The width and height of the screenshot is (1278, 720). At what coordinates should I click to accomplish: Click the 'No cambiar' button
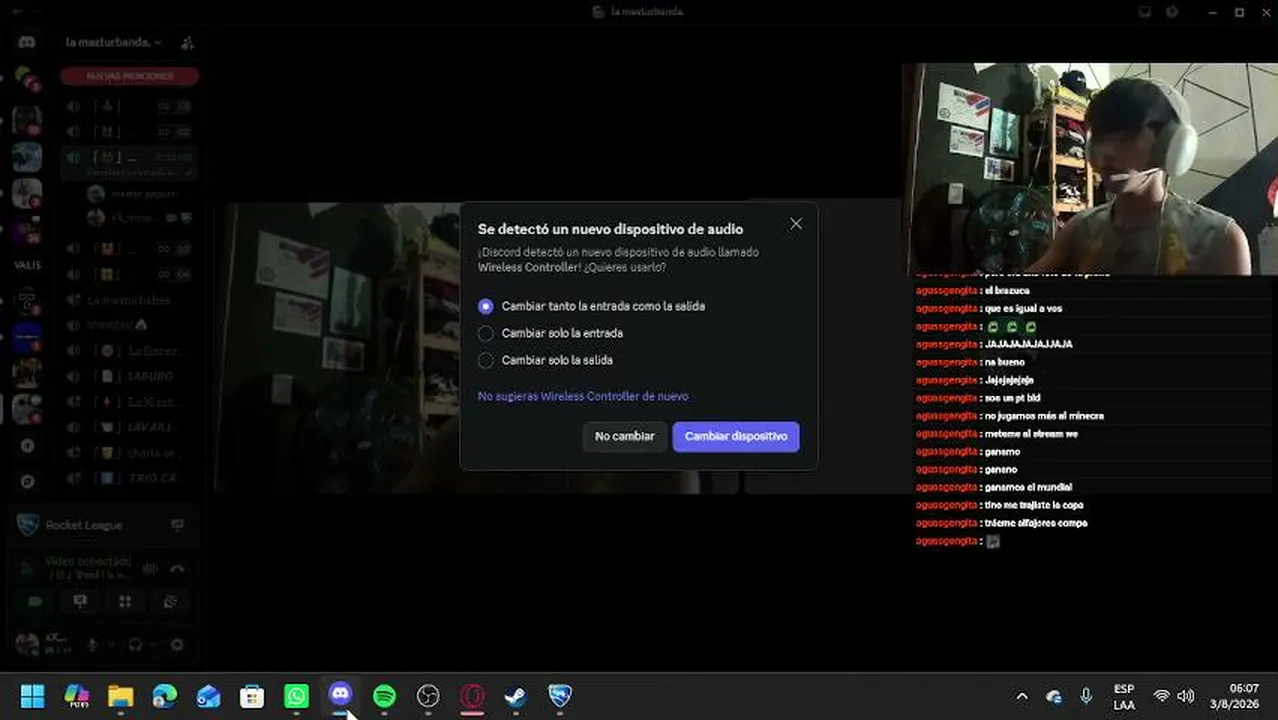tap(625, 436)
